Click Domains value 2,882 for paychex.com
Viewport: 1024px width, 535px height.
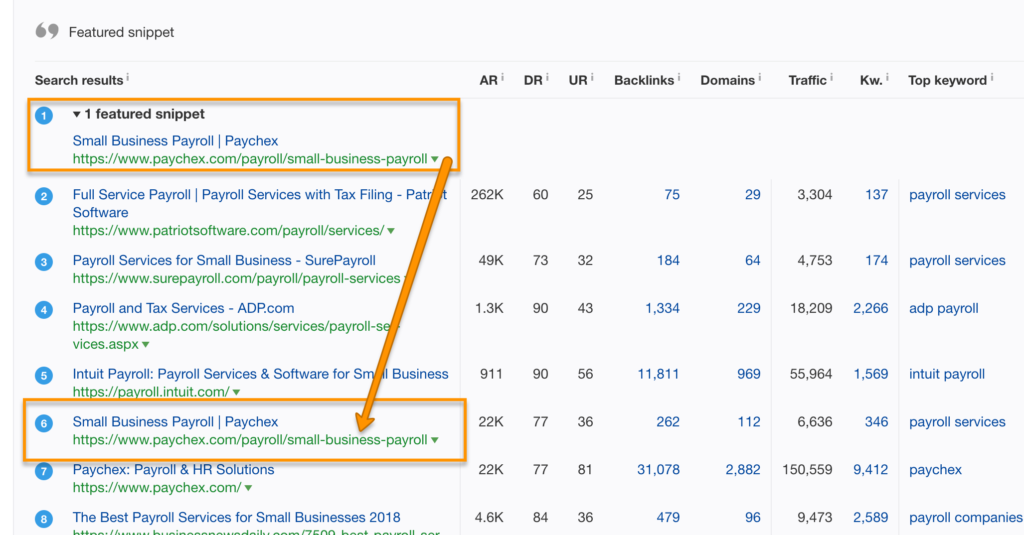[743, 470]
